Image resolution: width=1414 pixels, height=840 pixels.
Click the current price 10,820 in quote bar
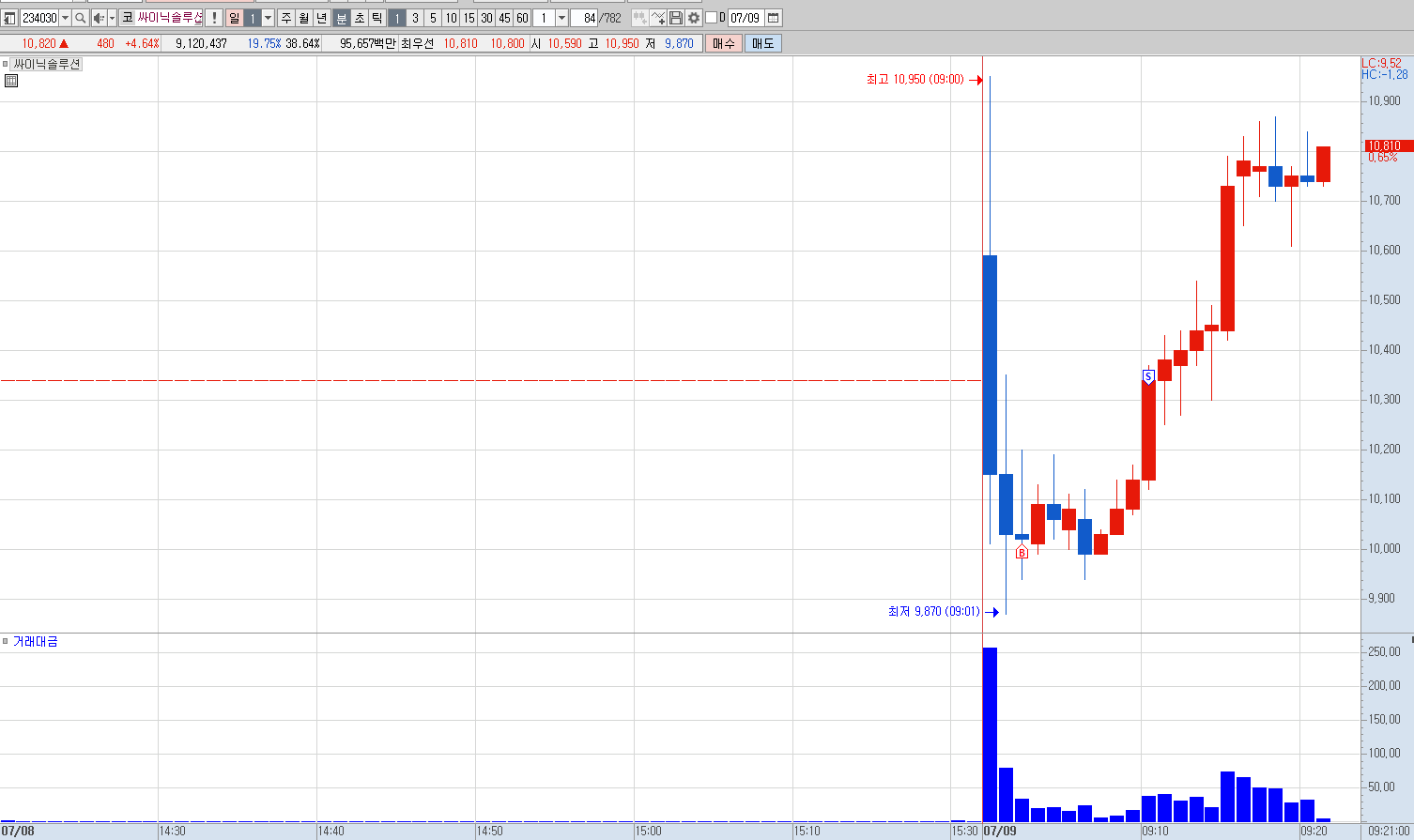click(38, 43)
